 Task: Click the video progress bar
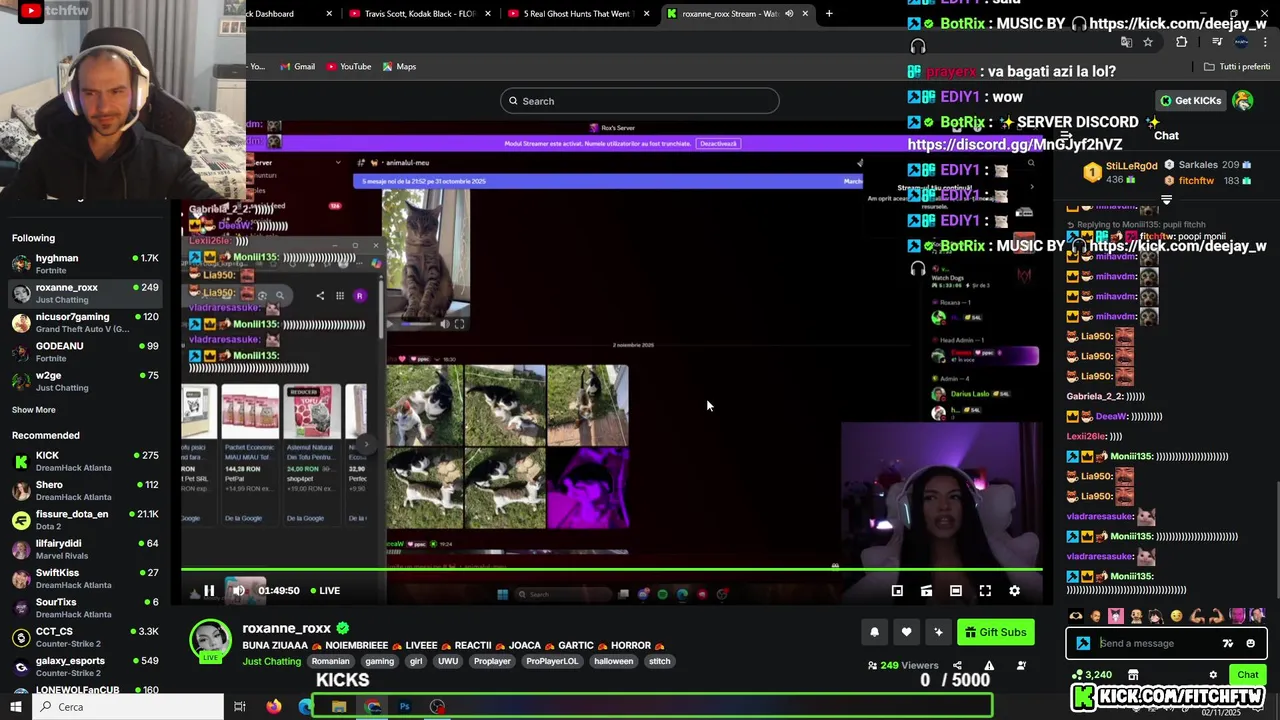[x=611, y=570]
